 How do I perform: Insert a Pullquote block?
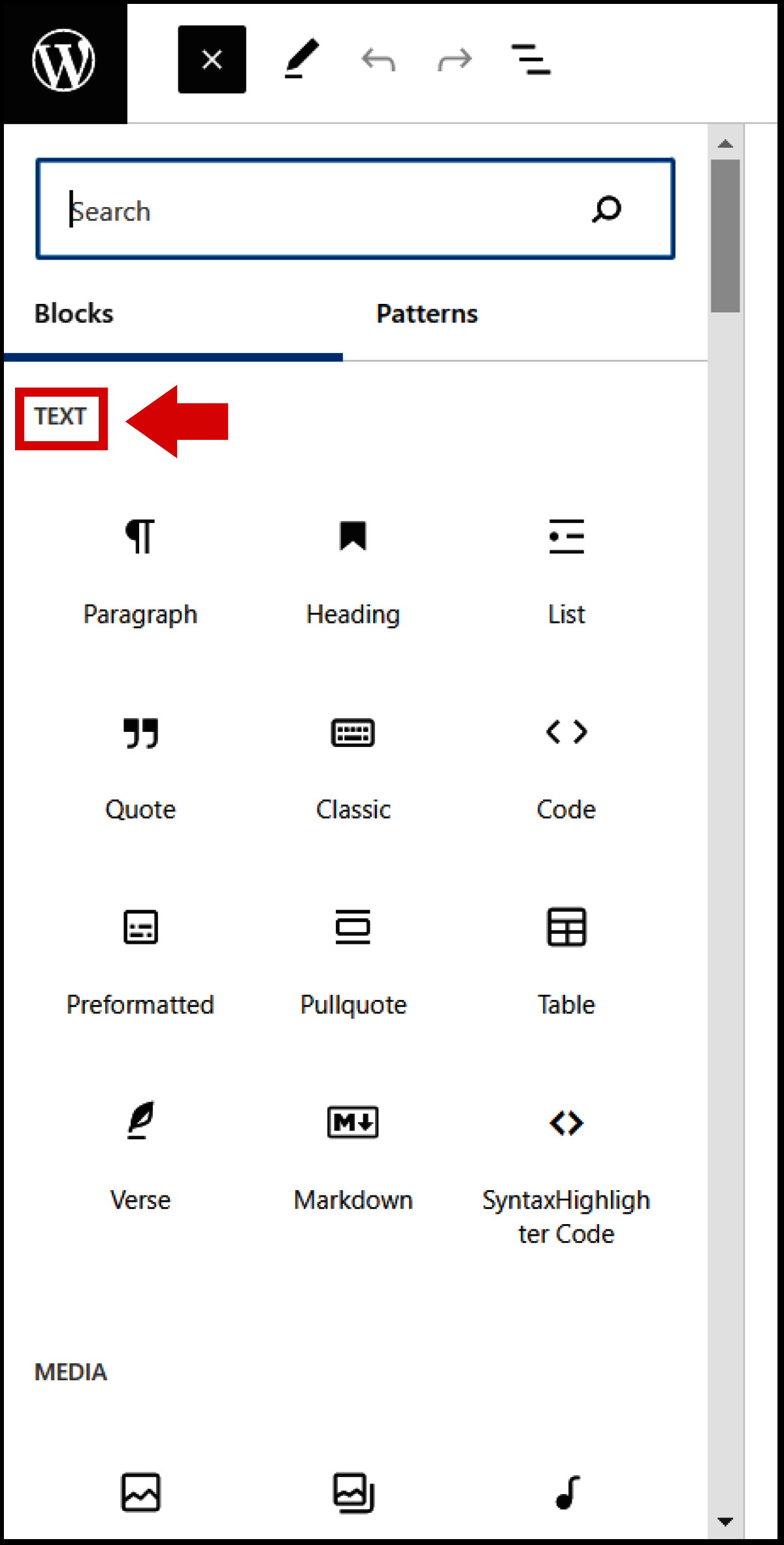click(x=353, y=961)
